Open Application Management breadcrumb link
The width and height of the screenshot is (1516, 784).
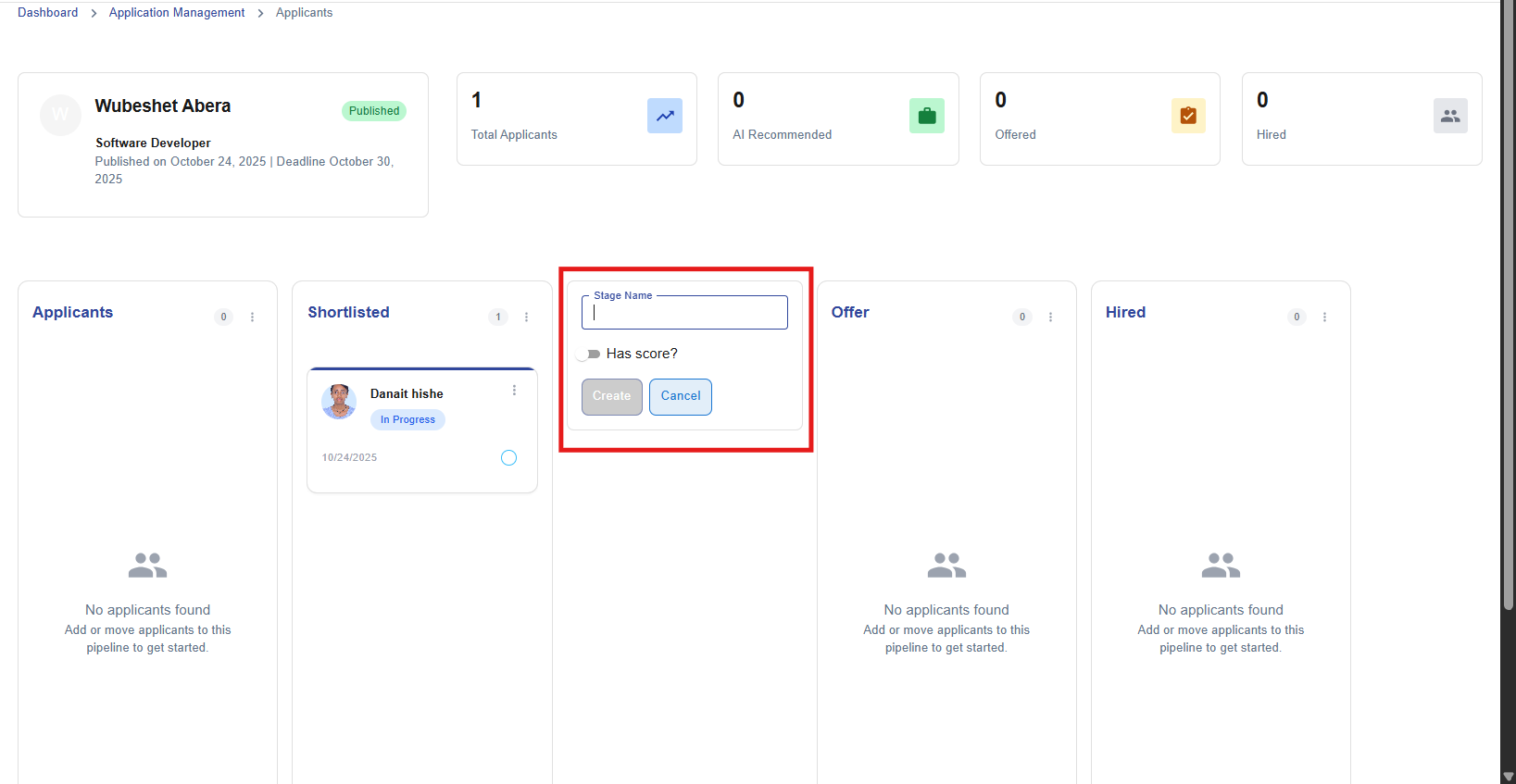(177, 13)
